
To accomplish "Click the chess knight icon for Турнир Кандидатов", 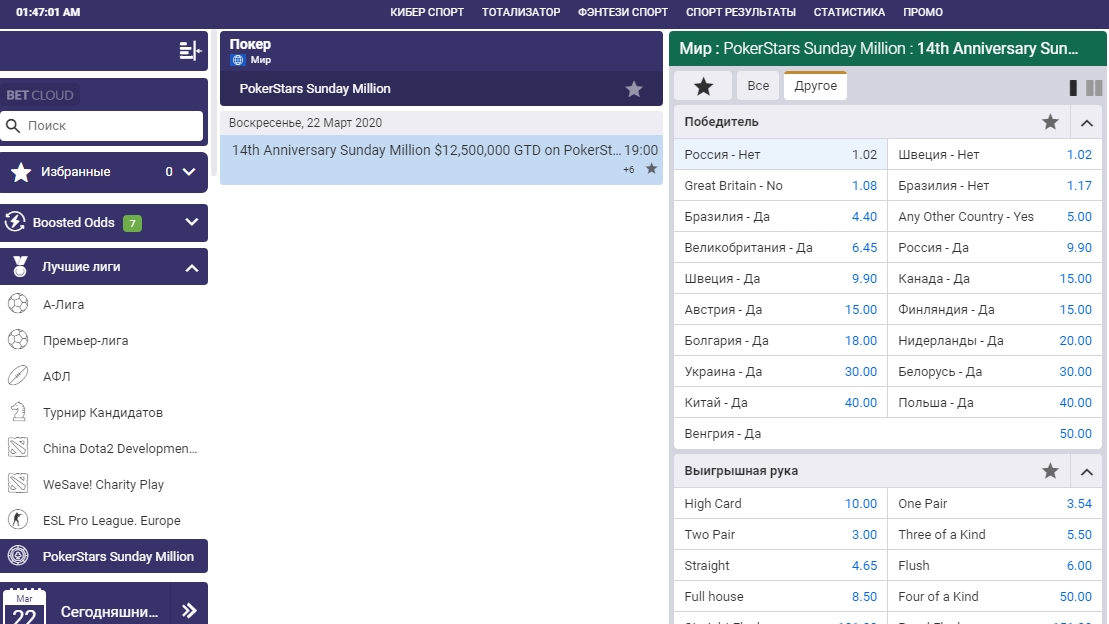I will coord(18,412).
